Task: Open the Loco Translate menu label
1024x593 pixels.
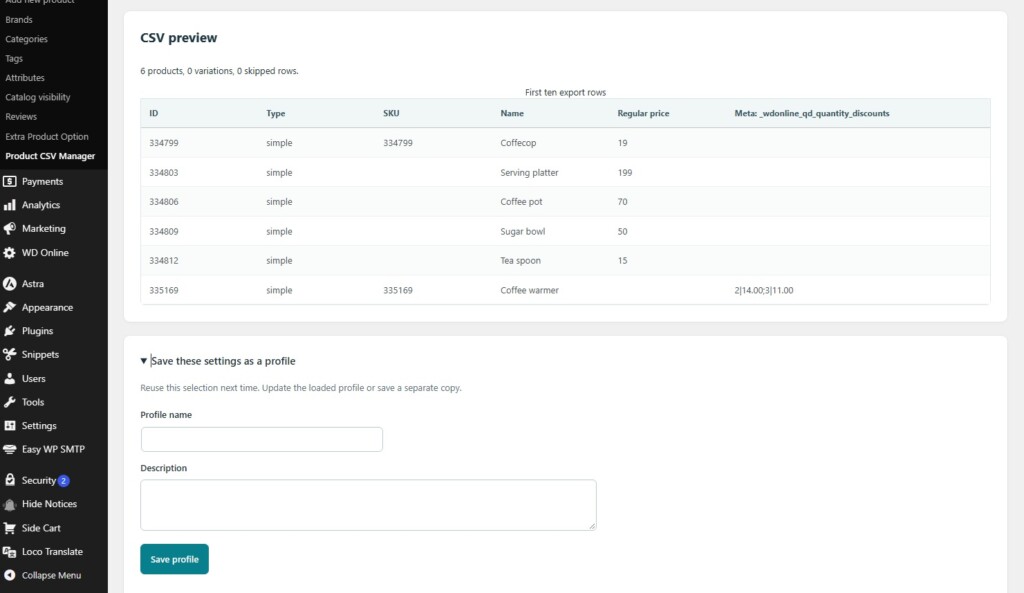Action: [52, 552]
